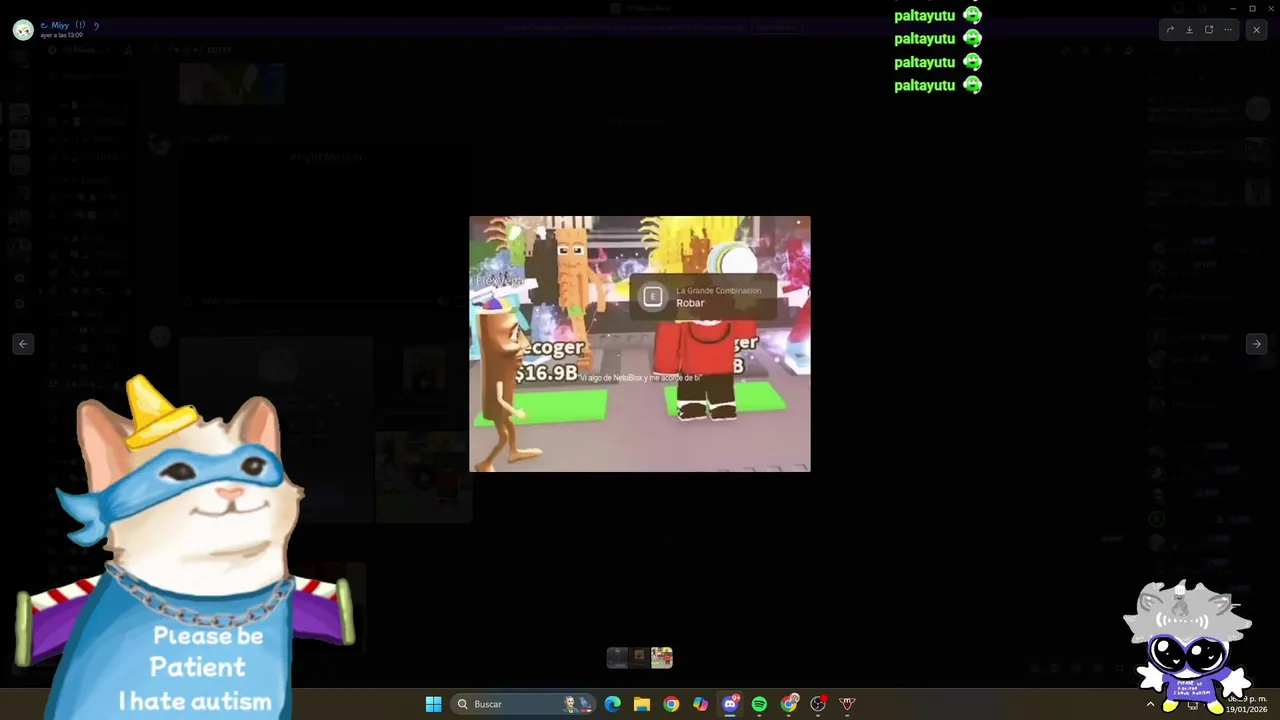Open the second Chrome profile icon in the taskbar
This screenshot has width=1280, height=720.
[x=789, y=704]
